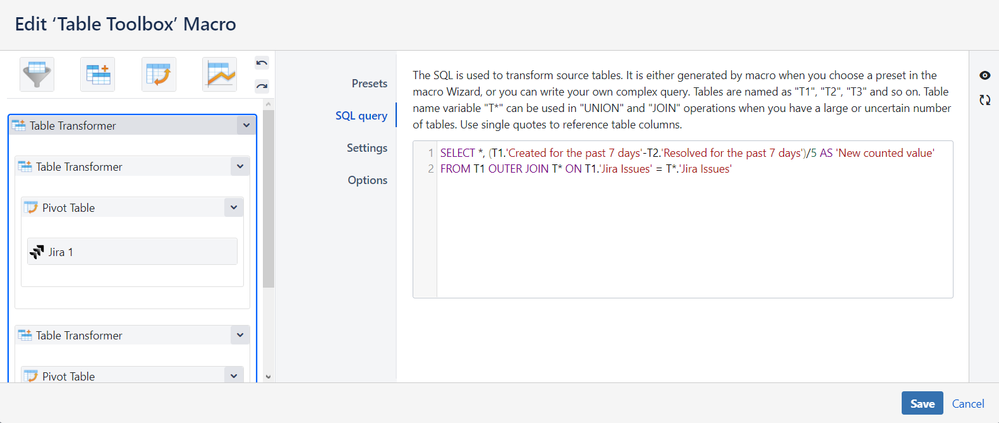
Task: Click the refresh preview icon
Action: [x=985, y=100]
